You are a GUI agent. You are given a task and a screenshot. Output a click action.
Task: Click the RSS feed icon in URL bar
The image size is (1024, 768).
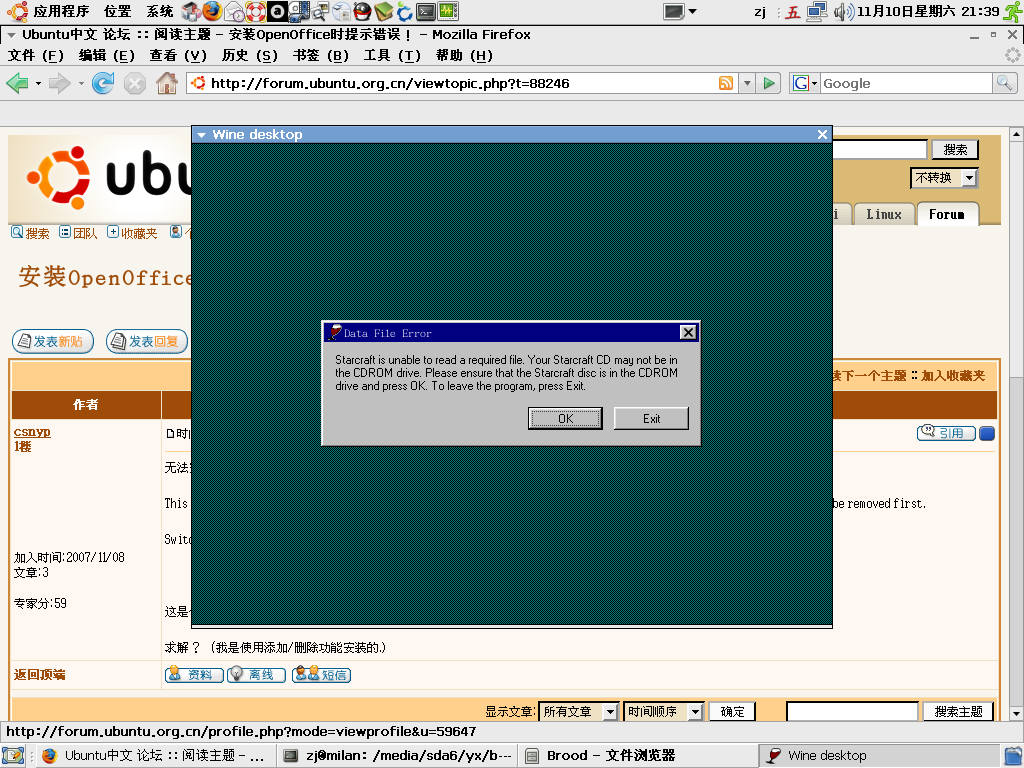(x=726, y=83)
